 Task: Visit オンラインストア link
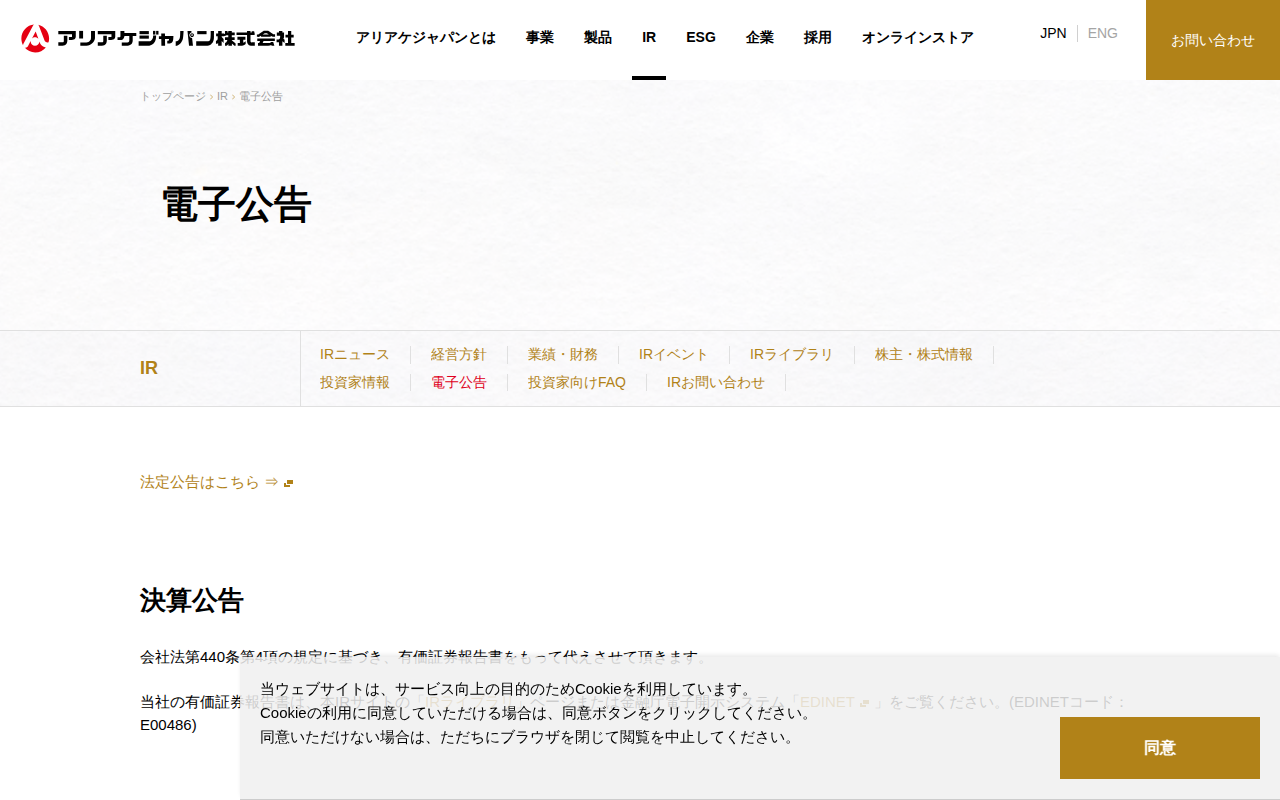(x=918, y=37)
